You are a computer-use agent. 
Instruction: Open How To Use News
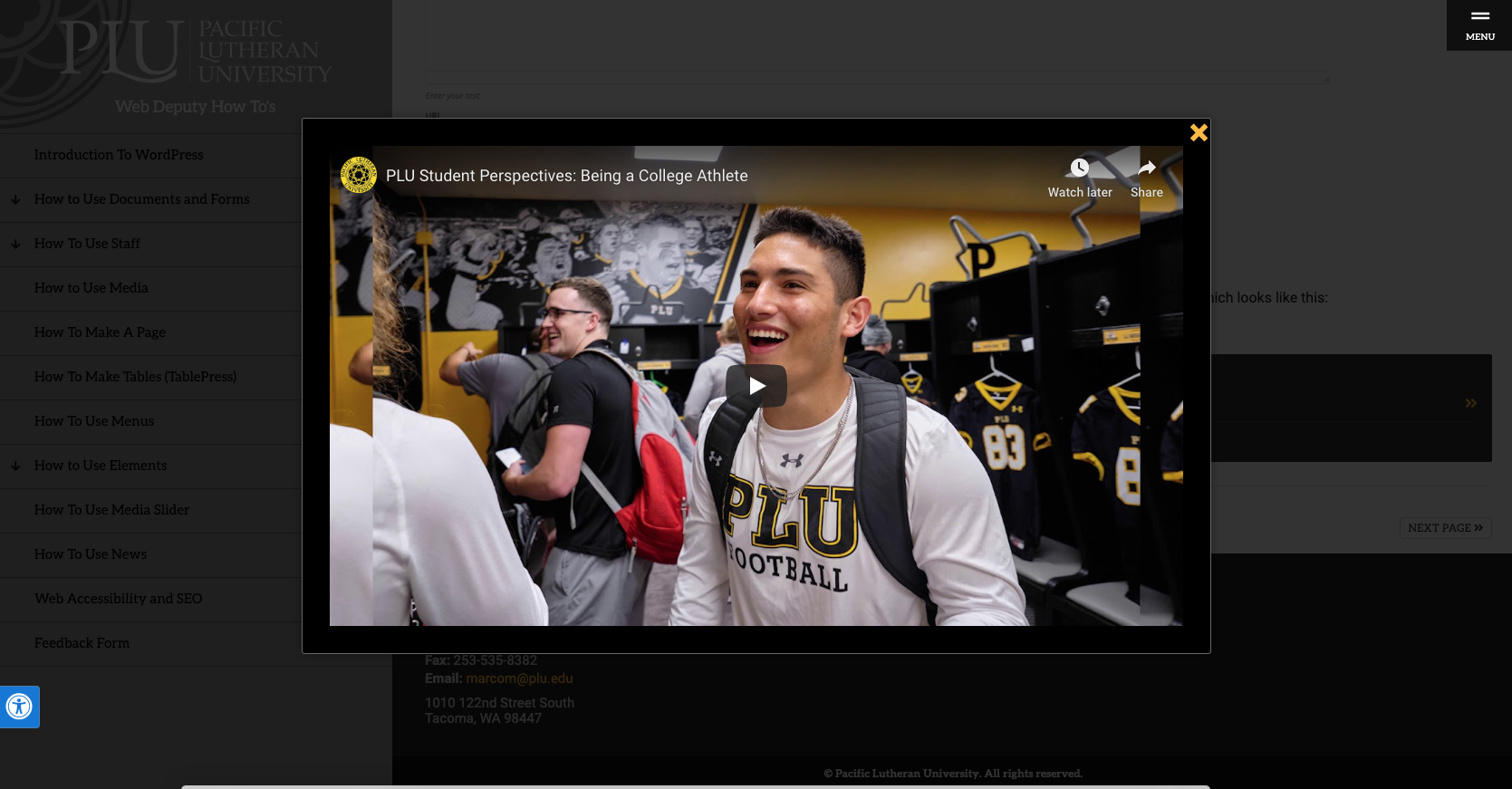91,554
